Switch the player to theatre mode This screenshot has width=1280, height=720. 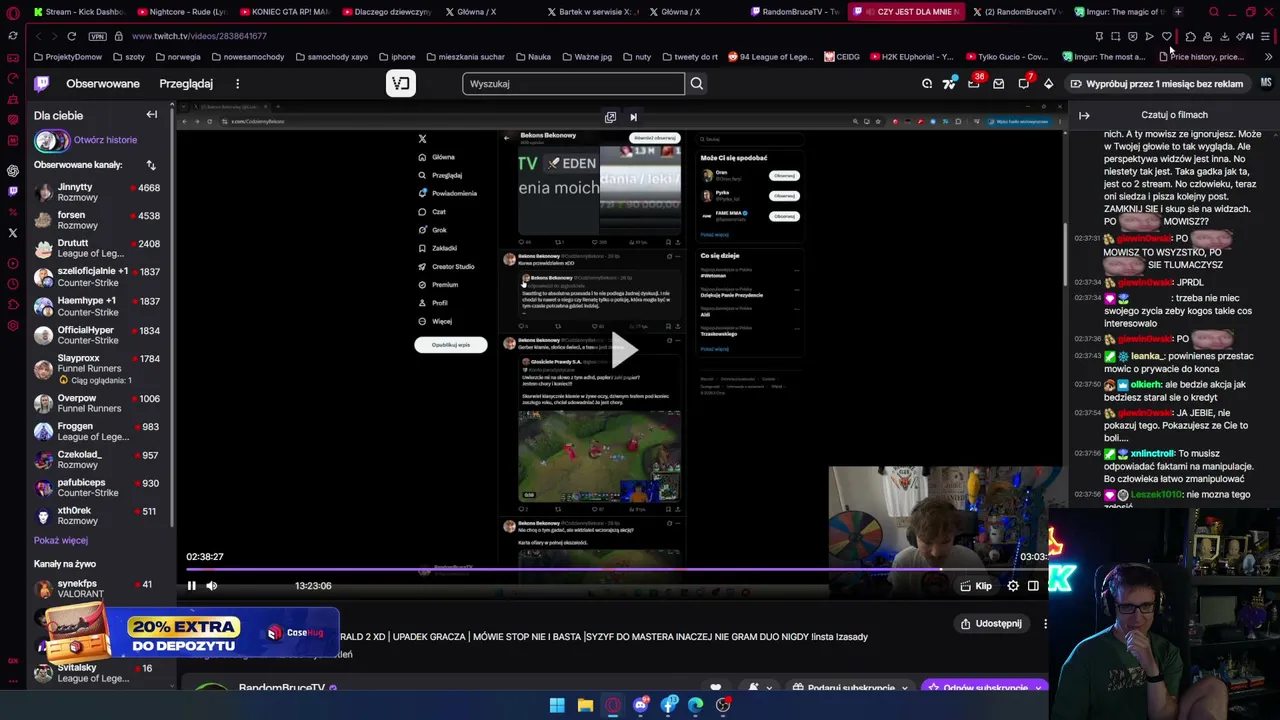(1033, 586)
